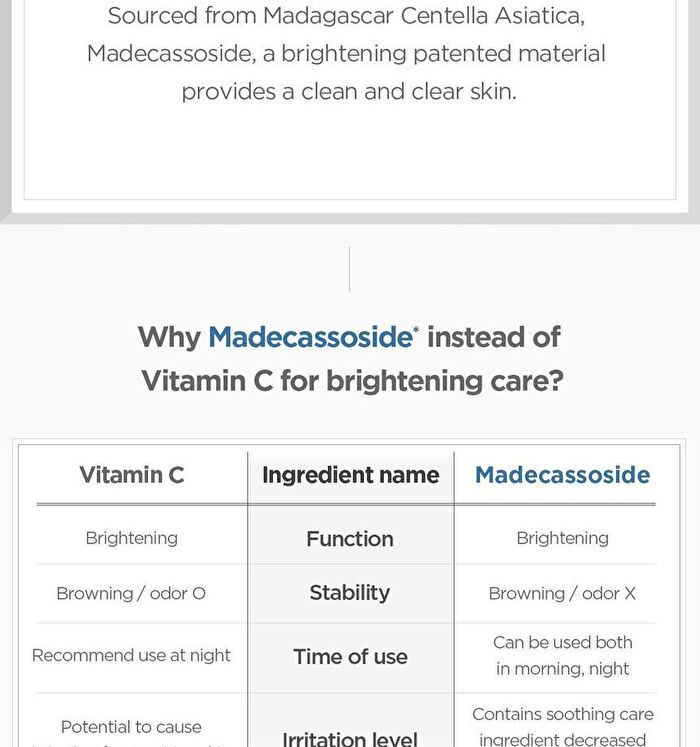The width and height of the screenshot is (700, 747).
Task: Click Contains soothing care ingredient cell
Action: [562, 727]
